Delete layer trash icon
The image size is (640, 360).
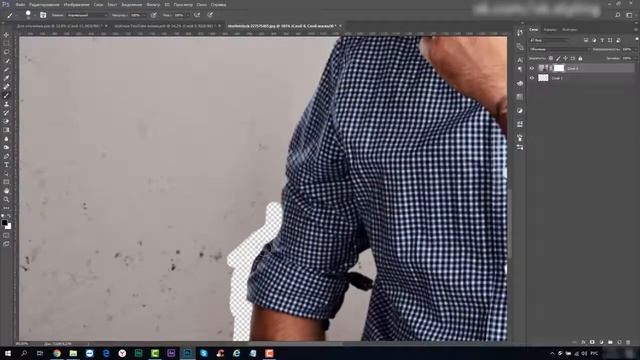point(628,342)
